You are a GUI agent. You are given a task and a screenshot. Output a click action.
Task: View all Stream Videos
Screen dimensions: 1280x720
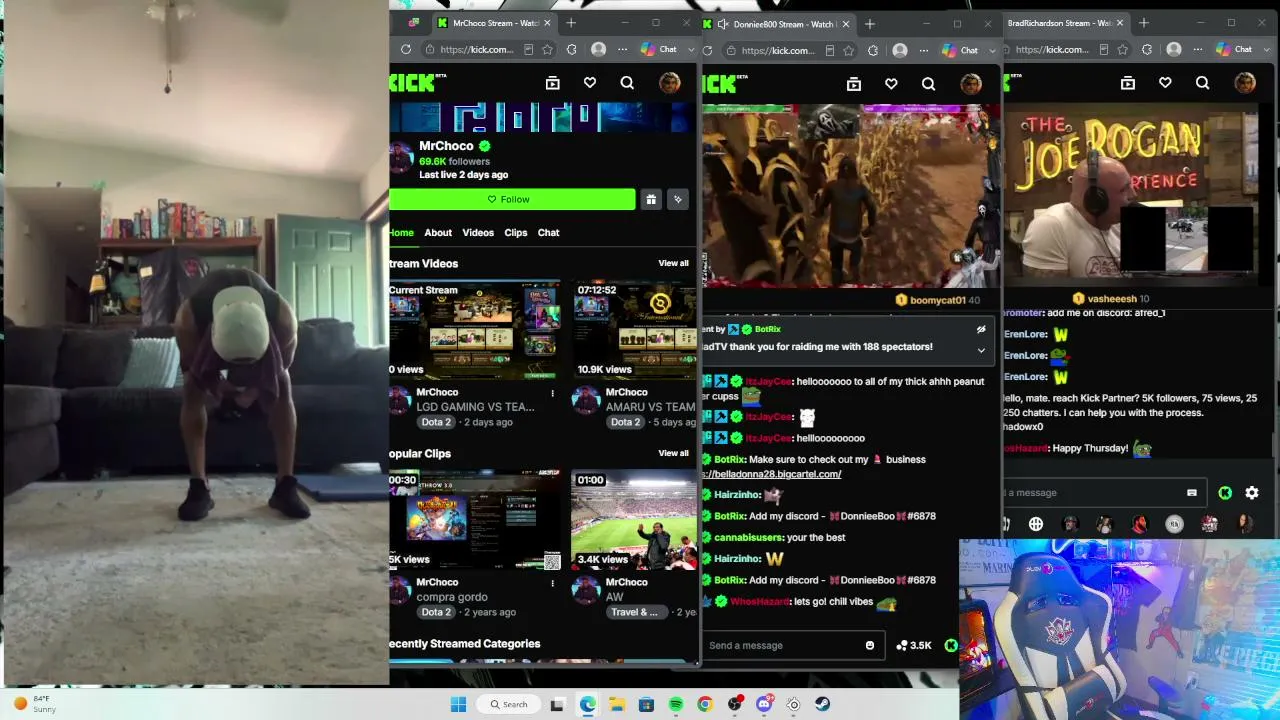click(x=673, y=263)
